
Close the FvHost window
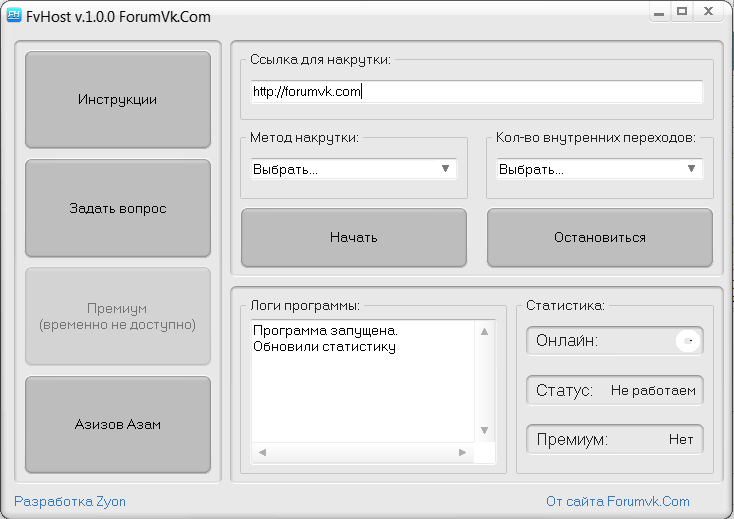point(709,11)
